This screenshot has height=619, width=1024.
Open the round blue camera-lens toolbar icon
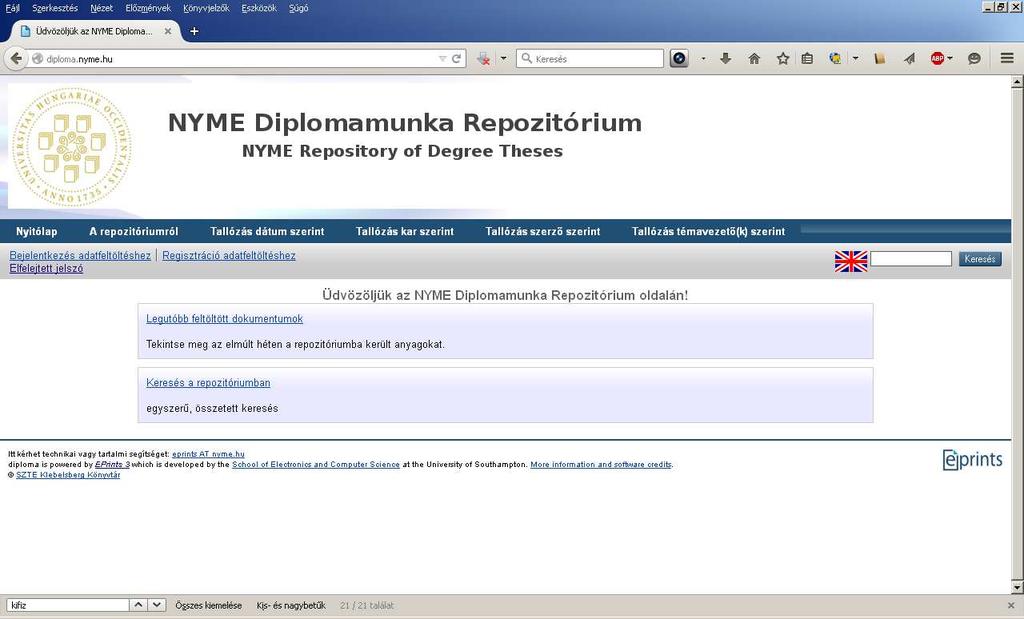[679, 59]
